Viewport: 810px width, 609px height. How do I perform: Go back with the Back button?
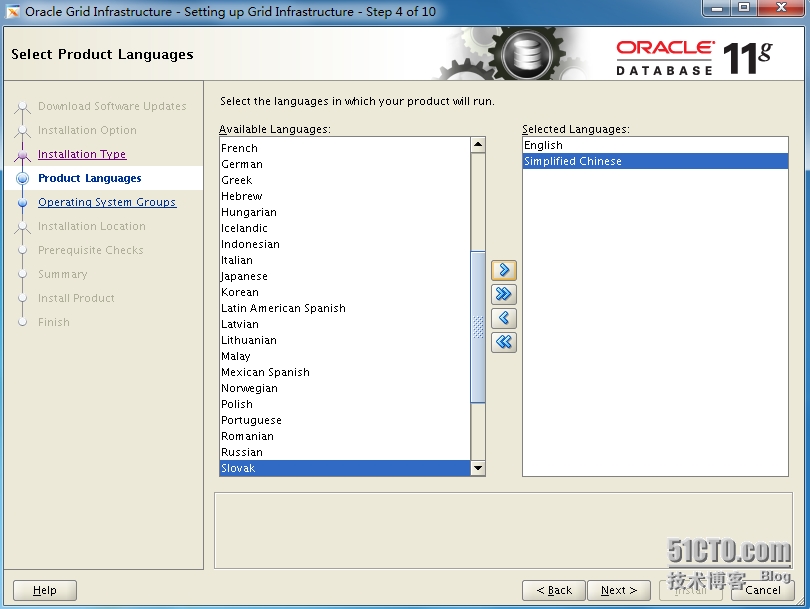click(554, 590)
